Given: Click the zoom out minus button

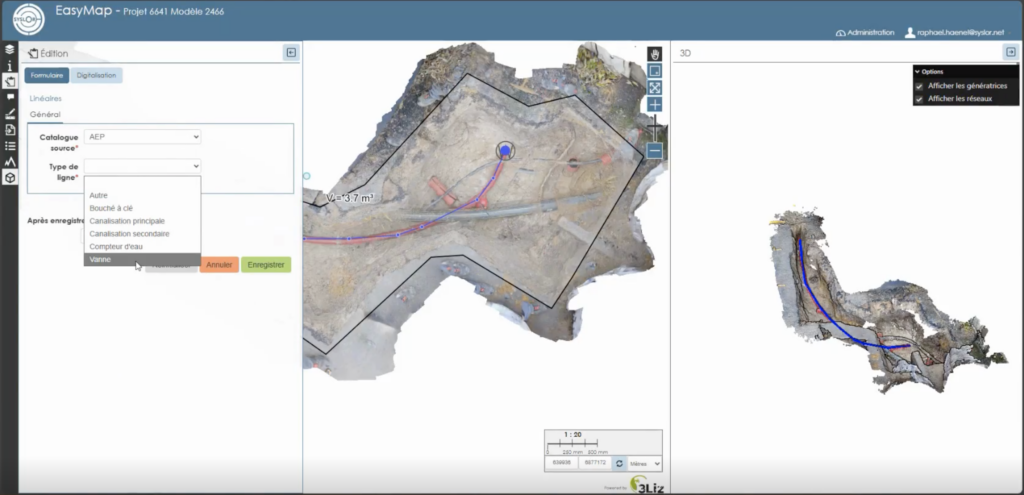Looking at the screenshot, I should 654,151.
